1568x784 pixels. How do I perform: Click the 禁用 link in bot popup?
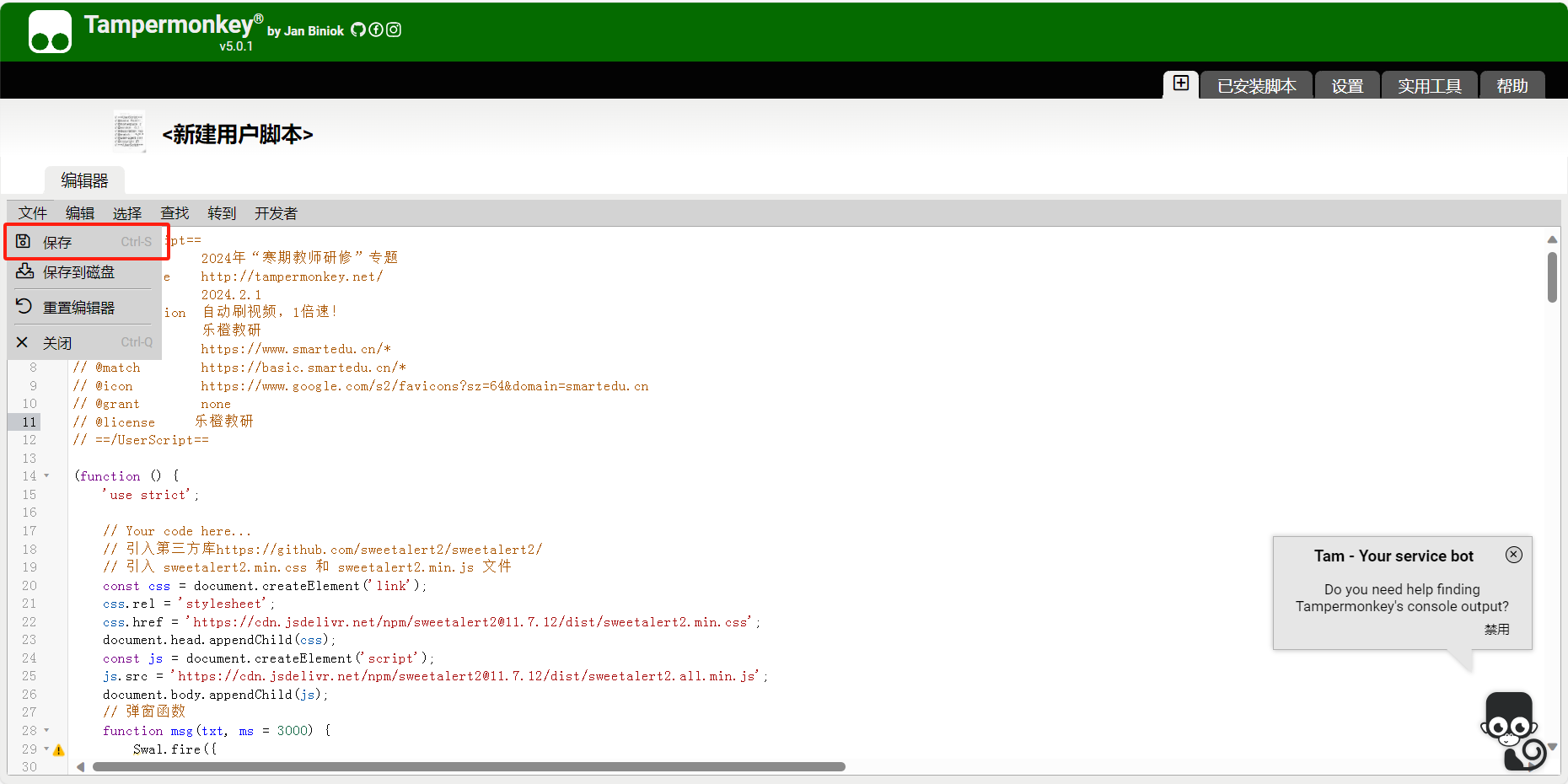click(x=1497, y=630)
